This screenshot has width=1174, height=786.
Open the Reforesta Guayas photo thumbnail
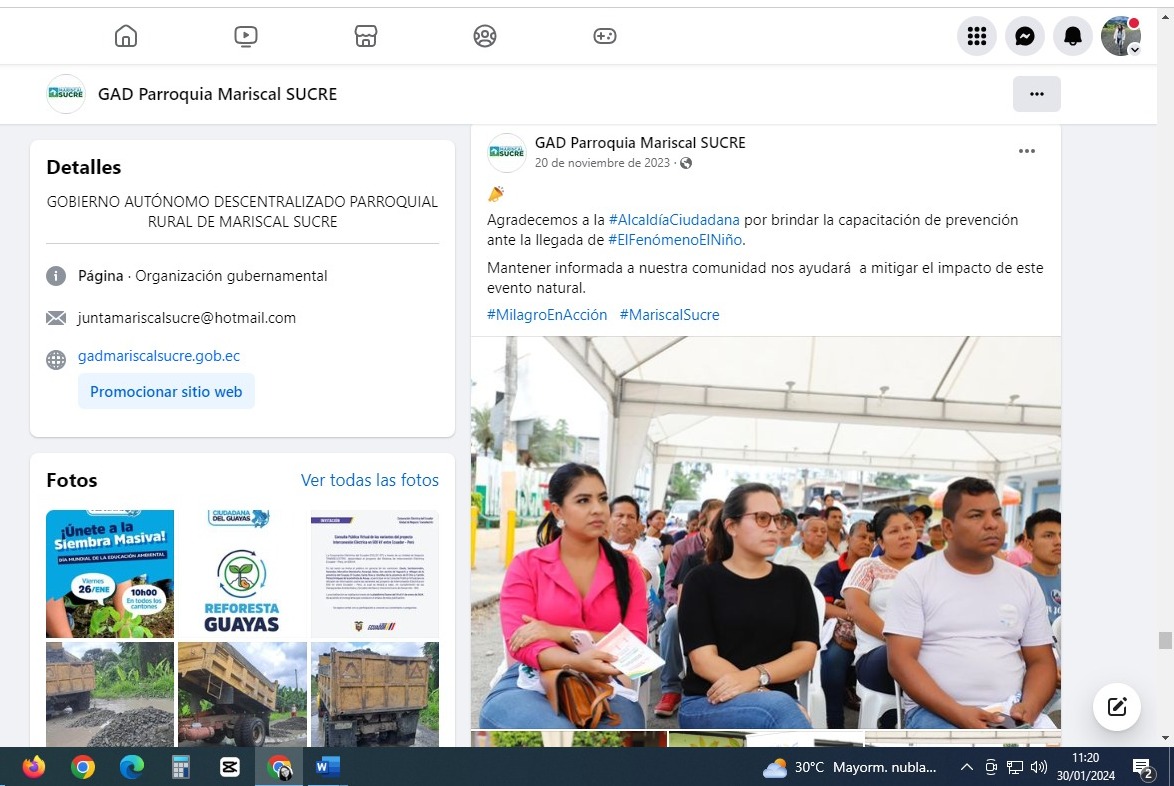(242, 574)
